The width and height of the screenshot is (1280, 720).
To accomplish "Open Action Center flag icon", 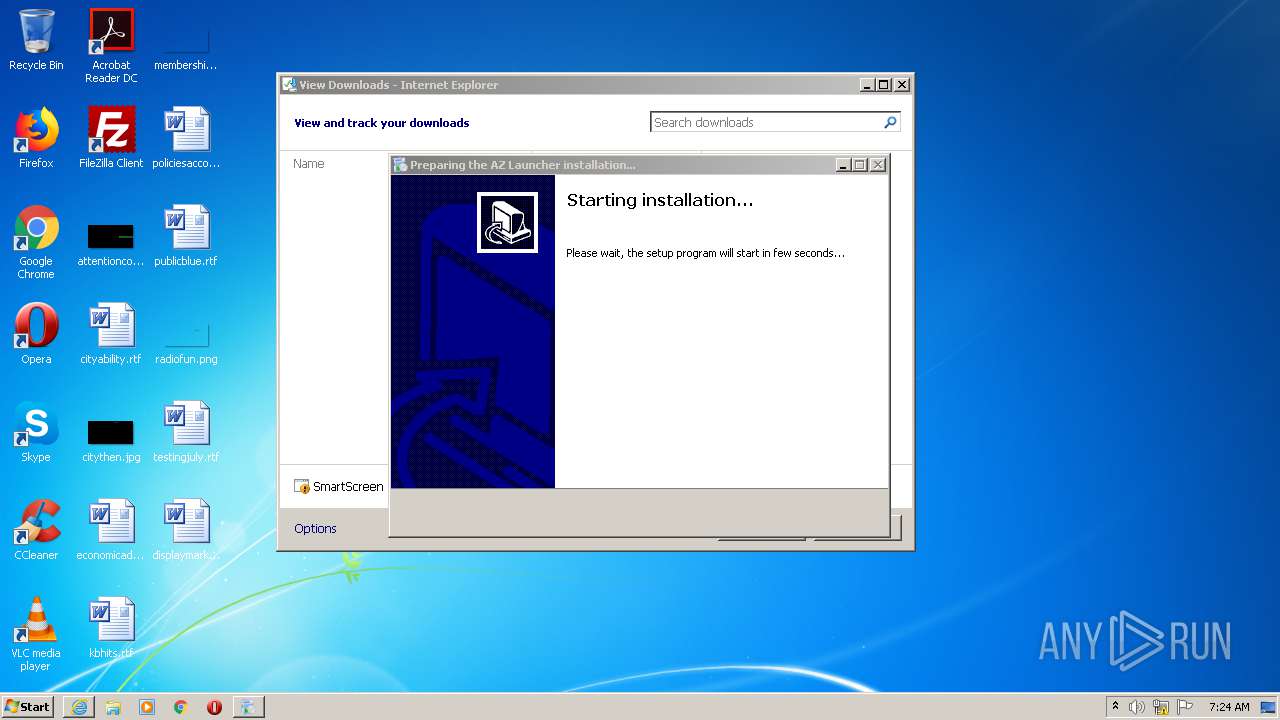I will click(1185, 707).
